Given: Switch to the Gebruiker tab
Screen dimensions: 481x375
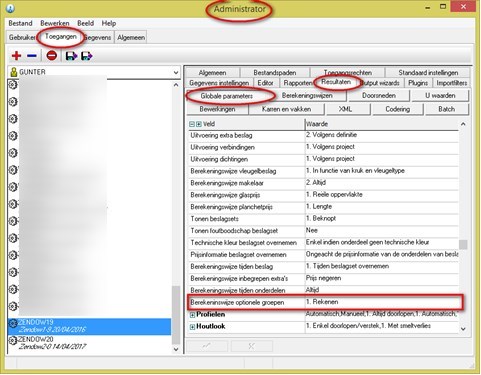Looking at the screenshot, I should (22, 37).
